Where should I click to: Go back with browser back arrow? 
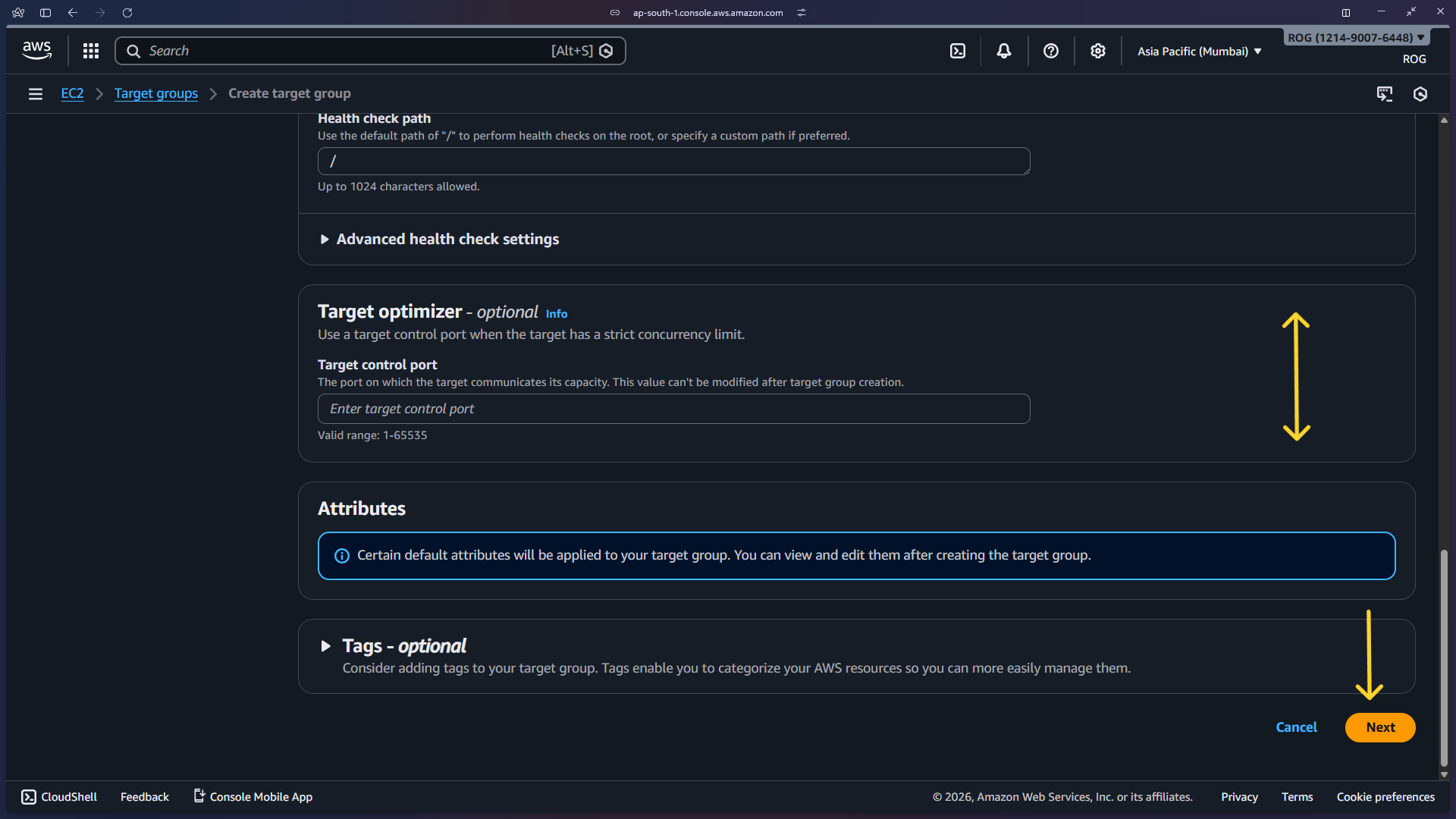pos(73,13)
